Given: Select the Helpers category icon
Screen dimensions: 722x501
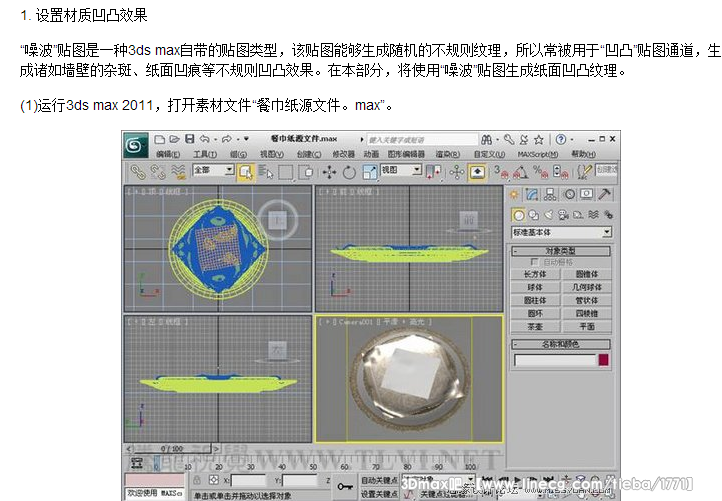Looking at the screenshot, I should click(x=578, y=215).
